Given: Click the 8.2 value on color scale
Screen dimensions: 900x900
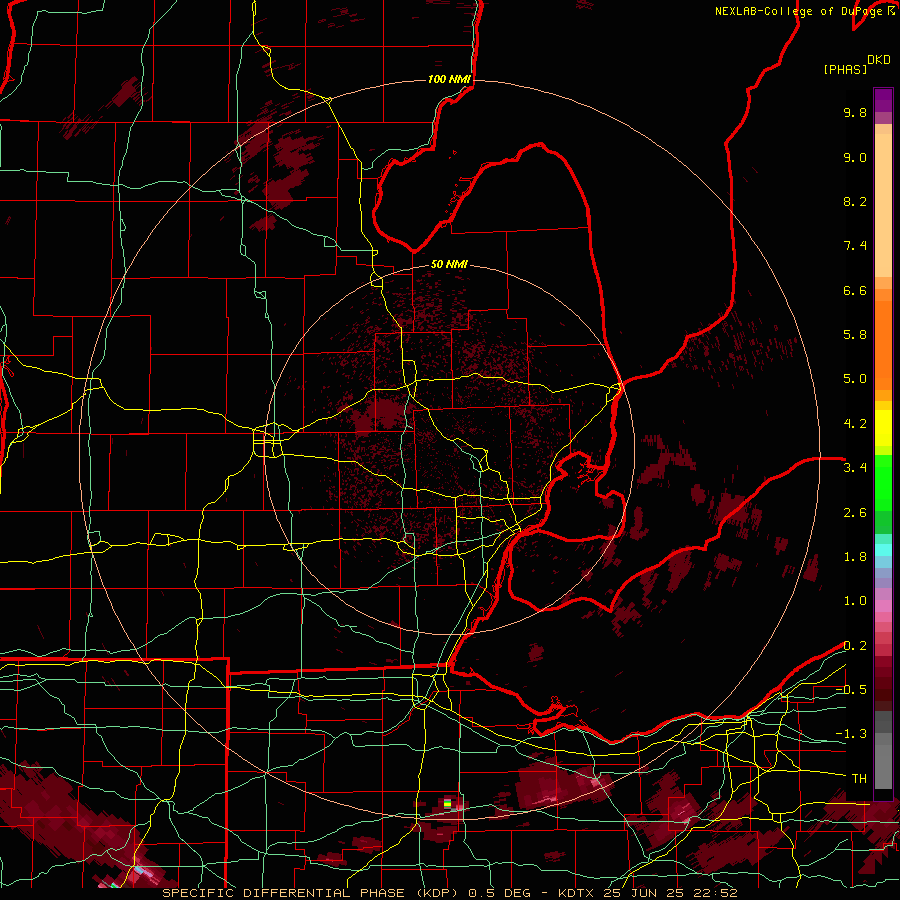Looking at the screenshot, I should (855, 201).
